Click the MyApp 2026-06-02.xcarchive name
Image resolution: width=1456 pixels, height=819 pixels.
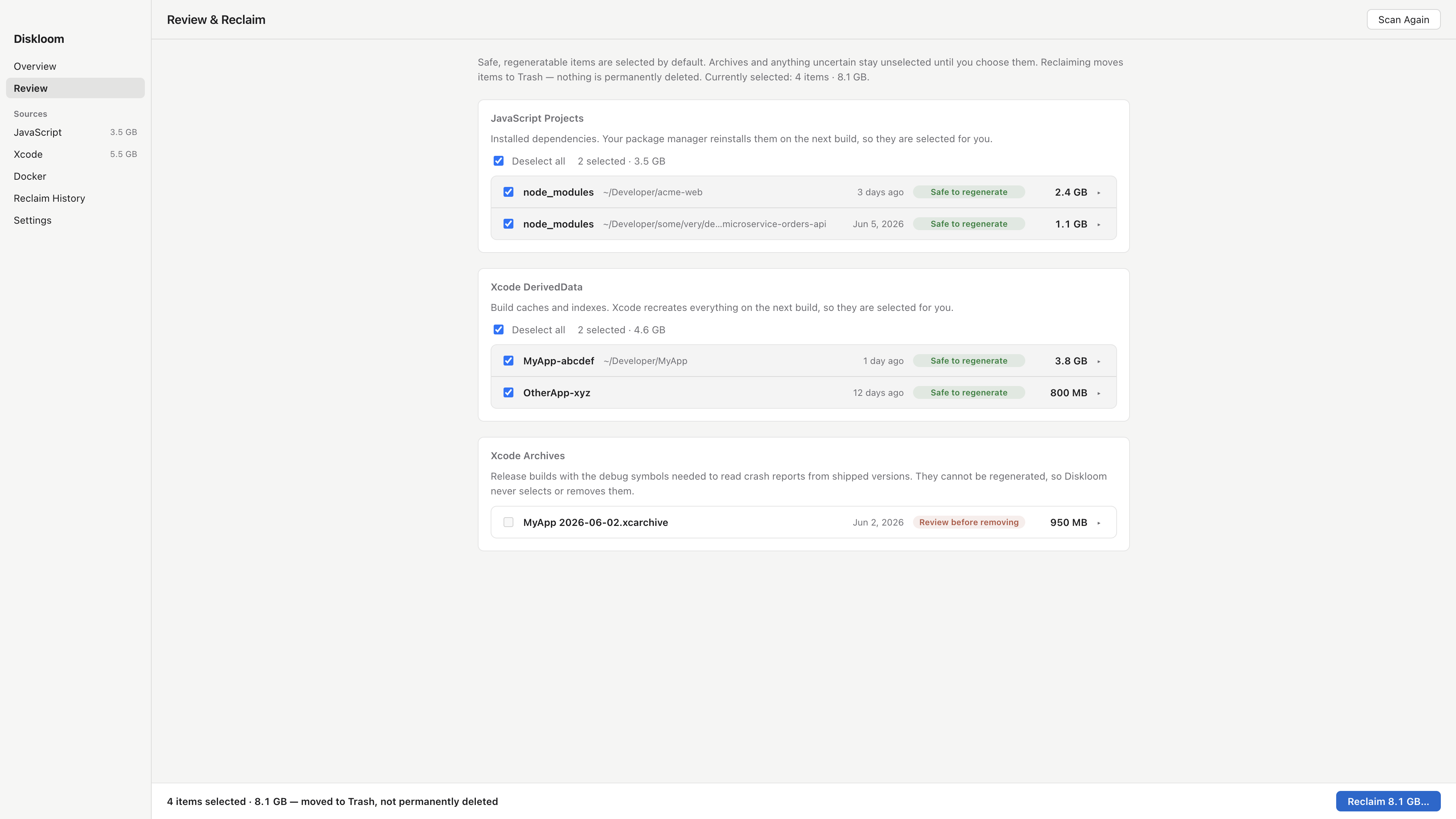click(x=596, y=522)
